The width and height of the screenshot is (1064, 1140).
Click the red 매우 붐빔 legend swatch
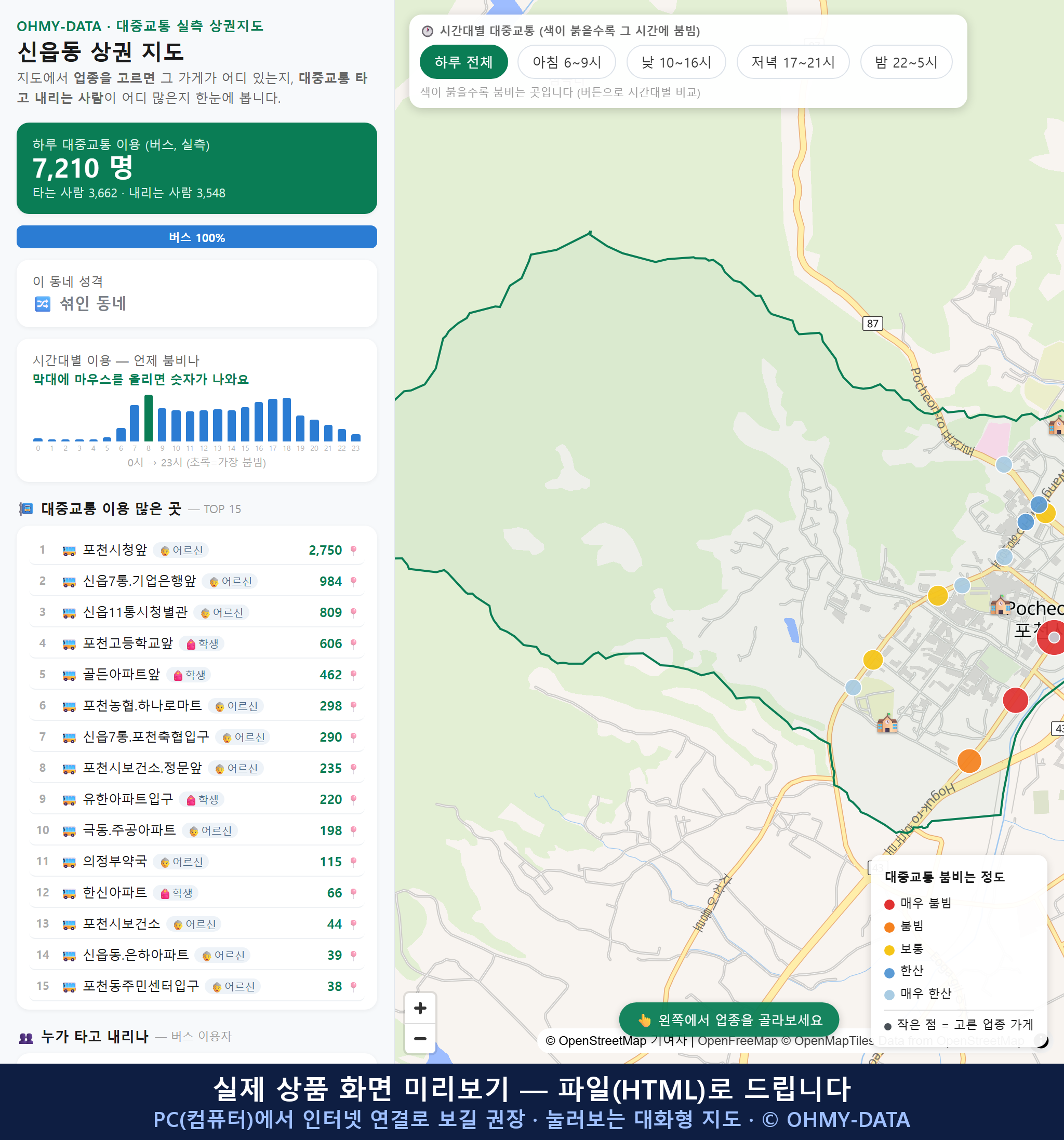click(889, 904)
